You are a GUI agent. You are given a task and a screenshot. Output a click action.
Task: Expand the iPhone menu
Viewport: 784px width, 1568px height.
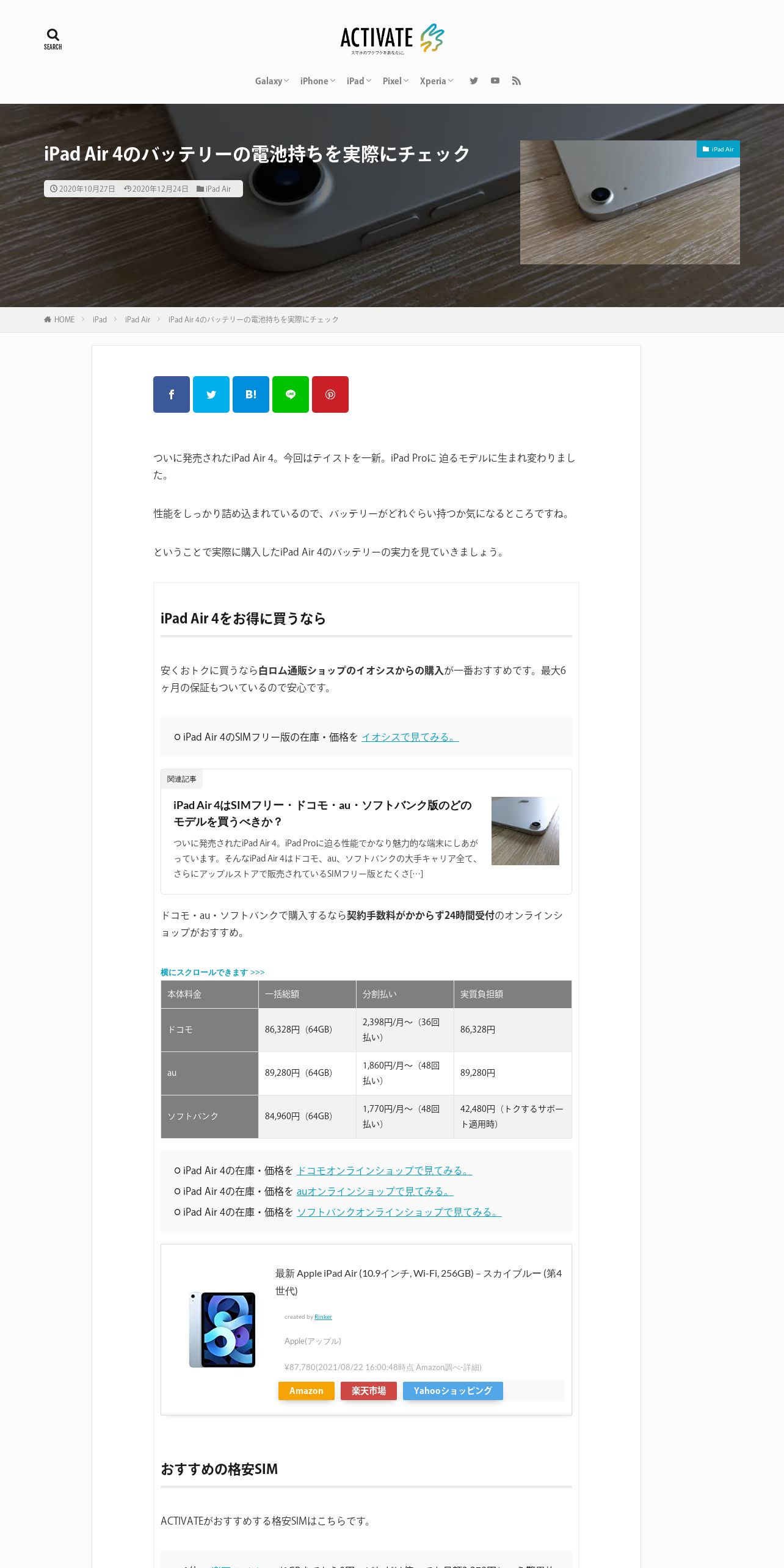click(x=318, y=81)
